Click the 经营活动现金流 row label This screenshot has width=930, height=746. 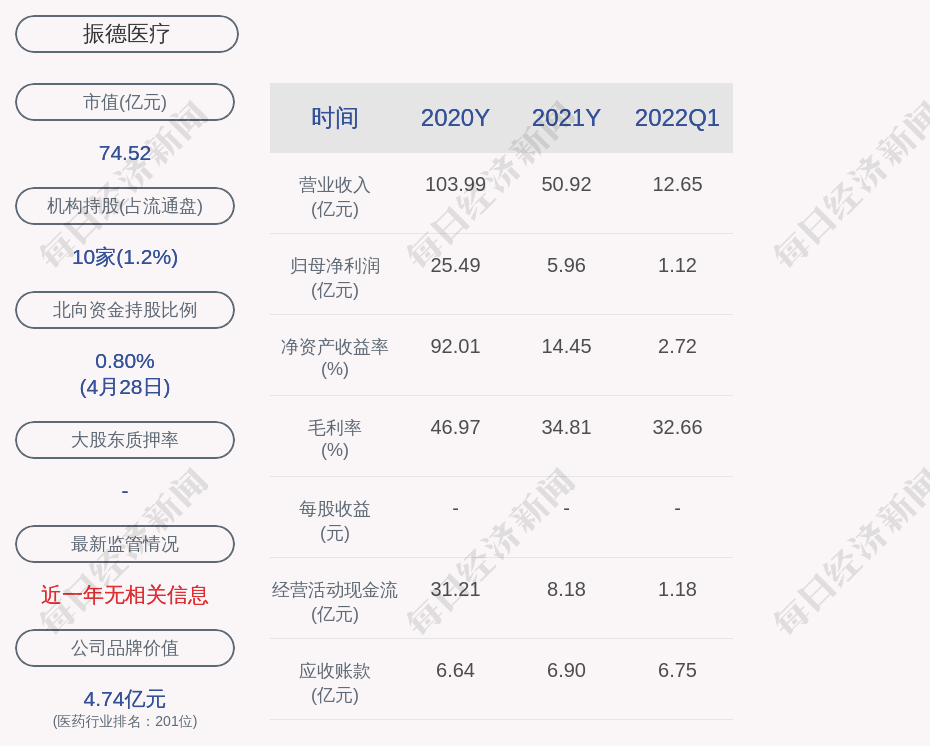(x=335, y=601)
